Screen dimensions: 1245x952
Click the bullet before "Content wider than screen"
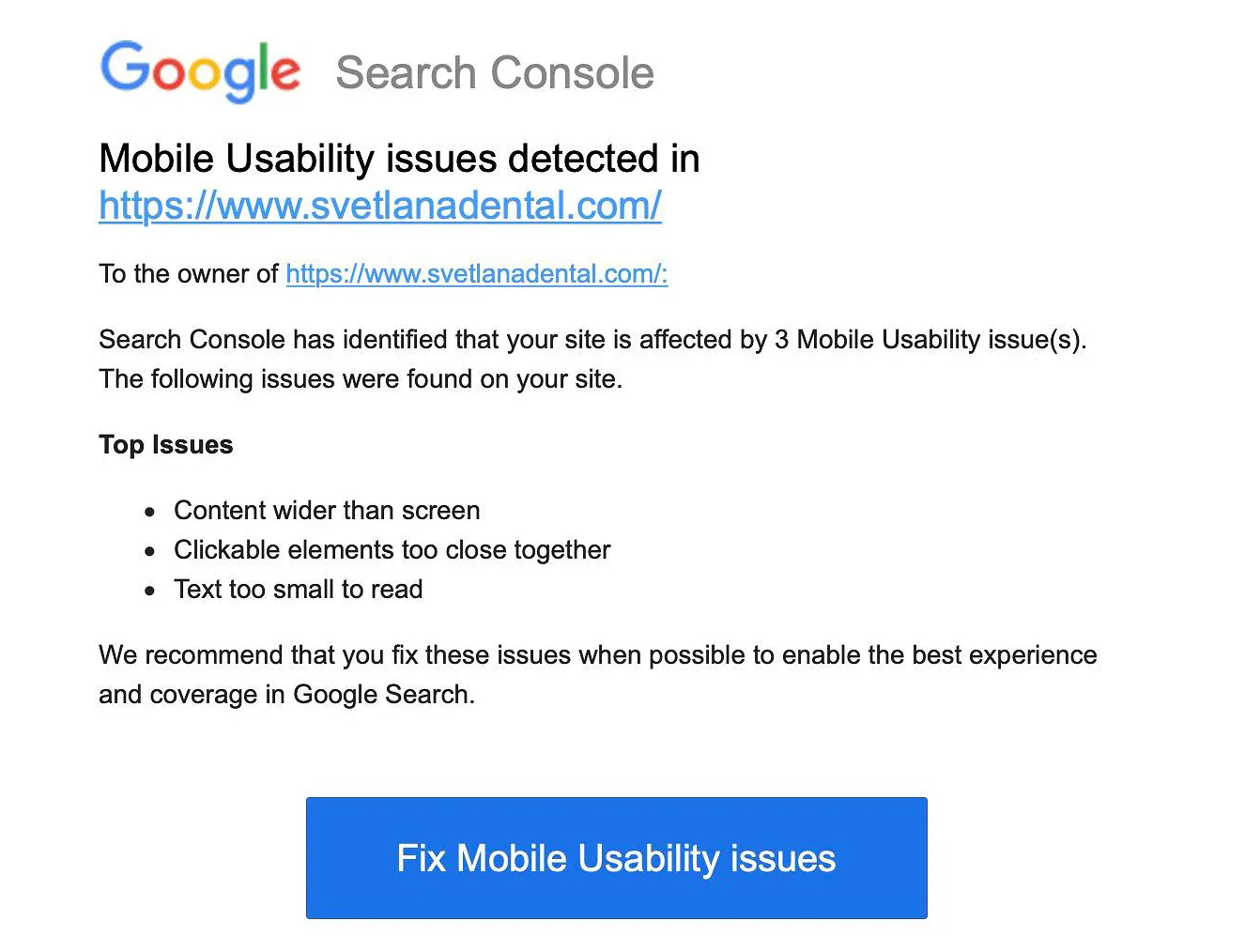[150, 513]
